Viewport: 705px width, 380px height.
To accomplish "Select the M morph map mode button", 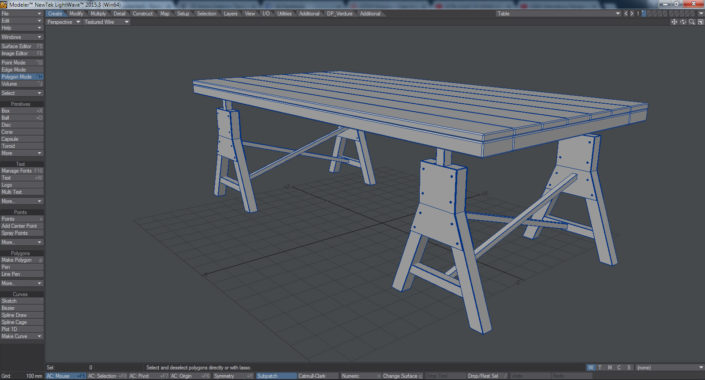I will coord(609,368).
